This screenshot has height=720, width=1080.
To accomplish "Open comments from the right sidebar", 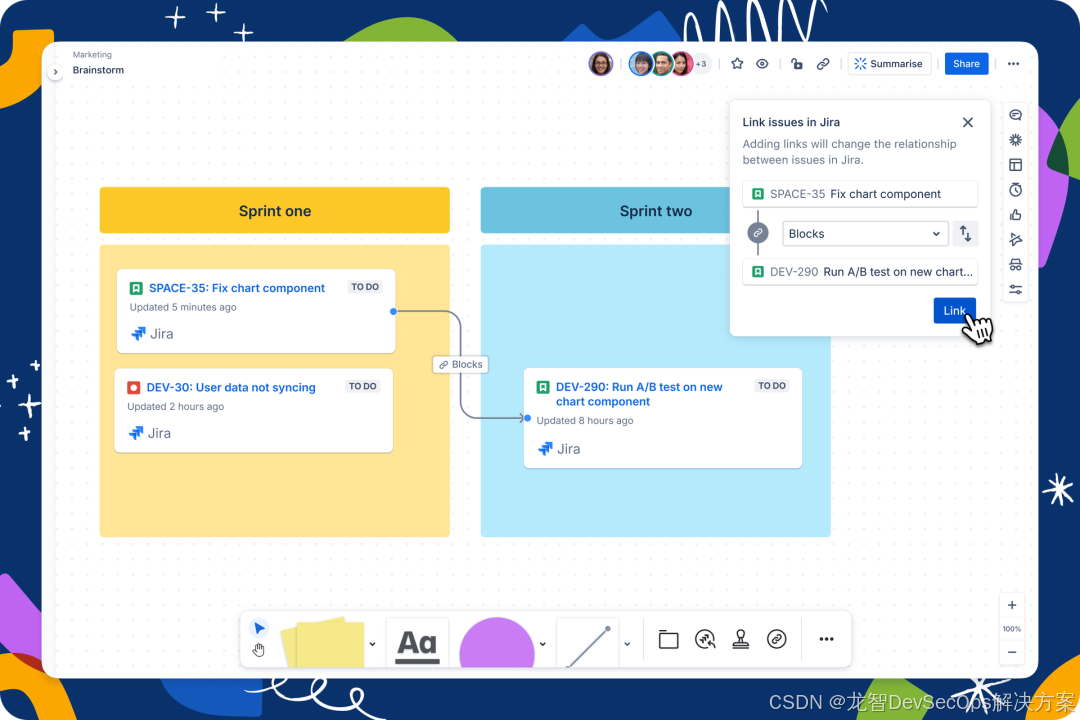I will (1015, 115).
